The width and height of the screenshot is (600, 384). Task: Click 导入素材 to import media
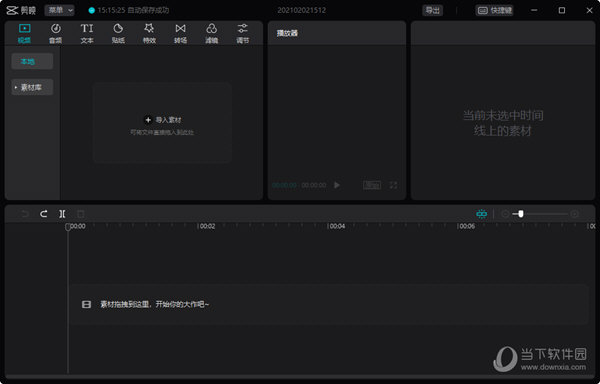click(x=163, y=120)
